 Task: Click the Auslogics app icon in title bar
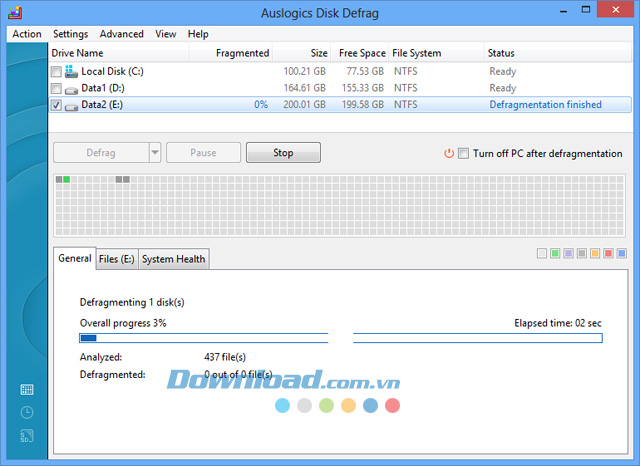point(15,13)
